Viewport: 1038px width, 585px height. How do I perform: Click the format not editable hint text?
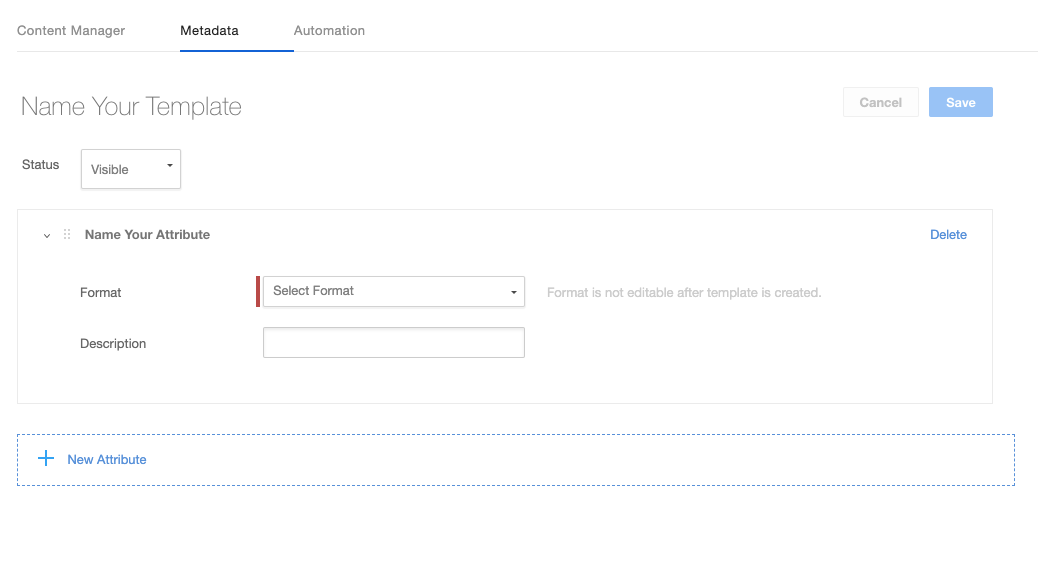click(x=684, y=293)
